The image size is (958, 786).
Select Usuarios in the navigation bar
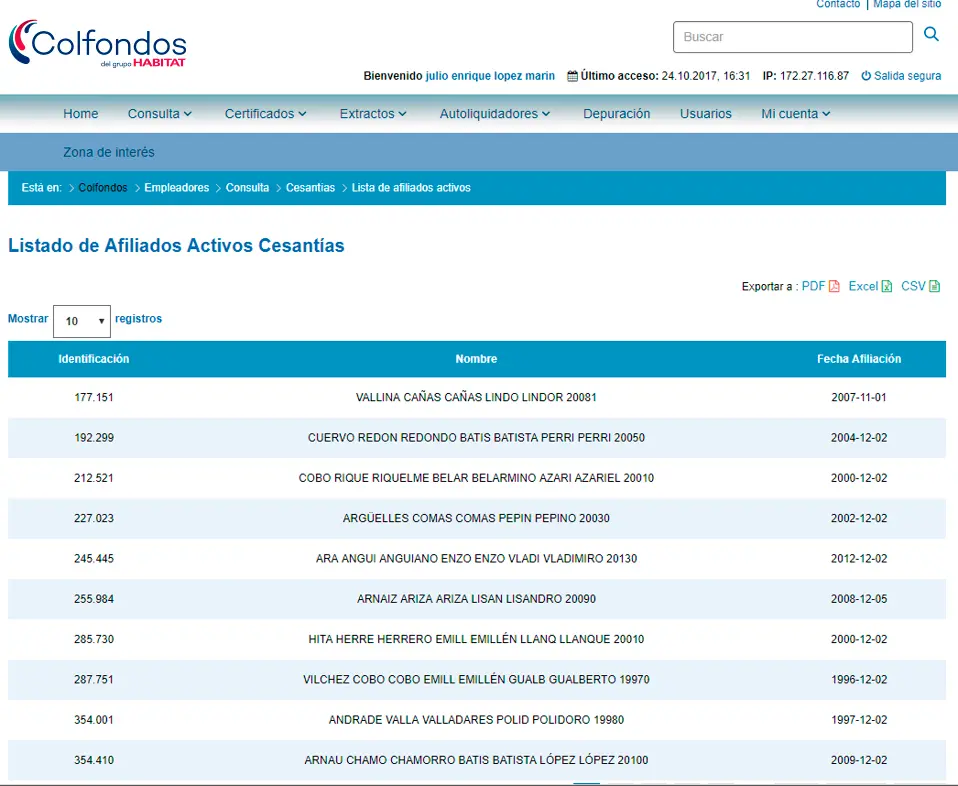(706, 114)
